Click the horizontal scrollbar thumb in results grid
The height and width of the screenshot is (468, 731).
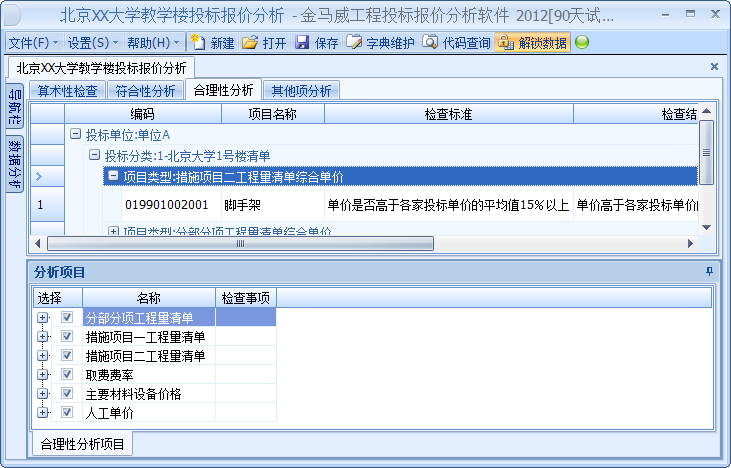[240, 243]
